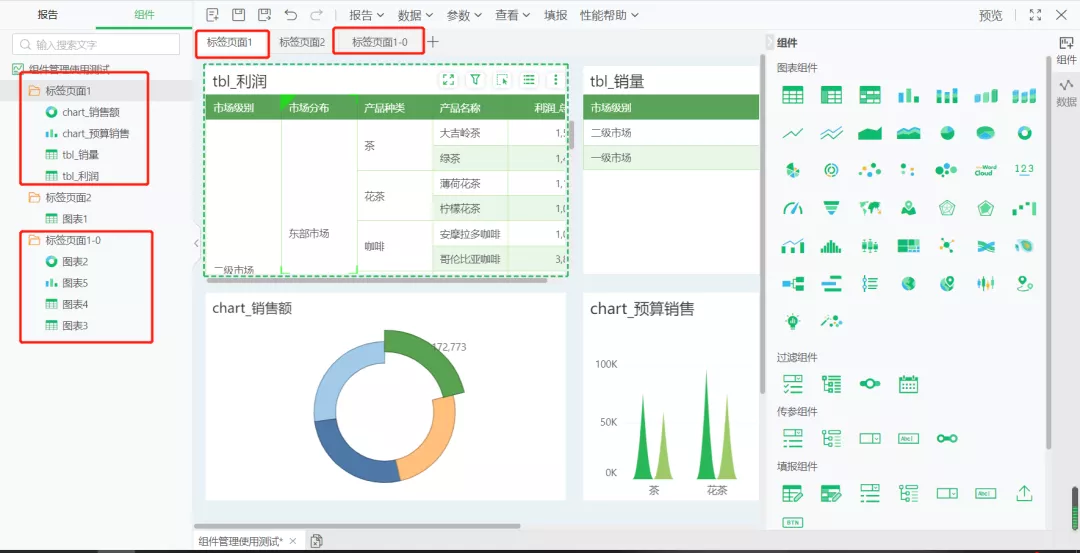Screen dimensions: 1080x553
Task: Open the 报告 dropdown menu
Action: (x=366, y=14)
